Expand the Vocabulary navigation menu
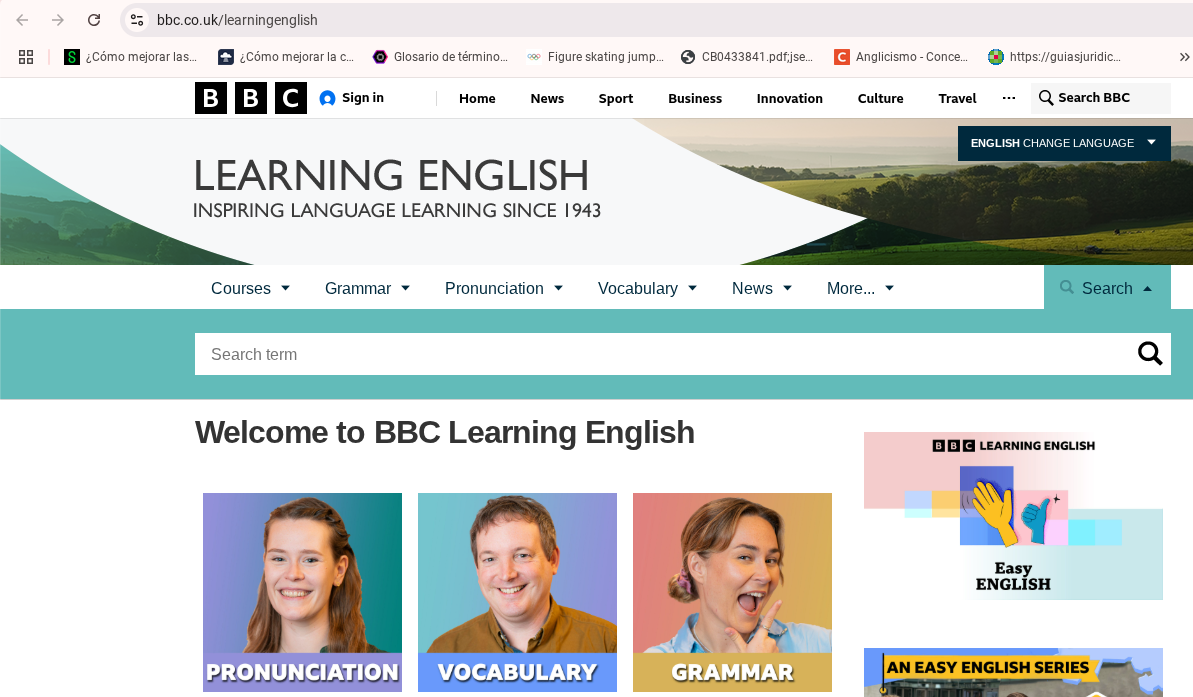 tap(647, 288)
